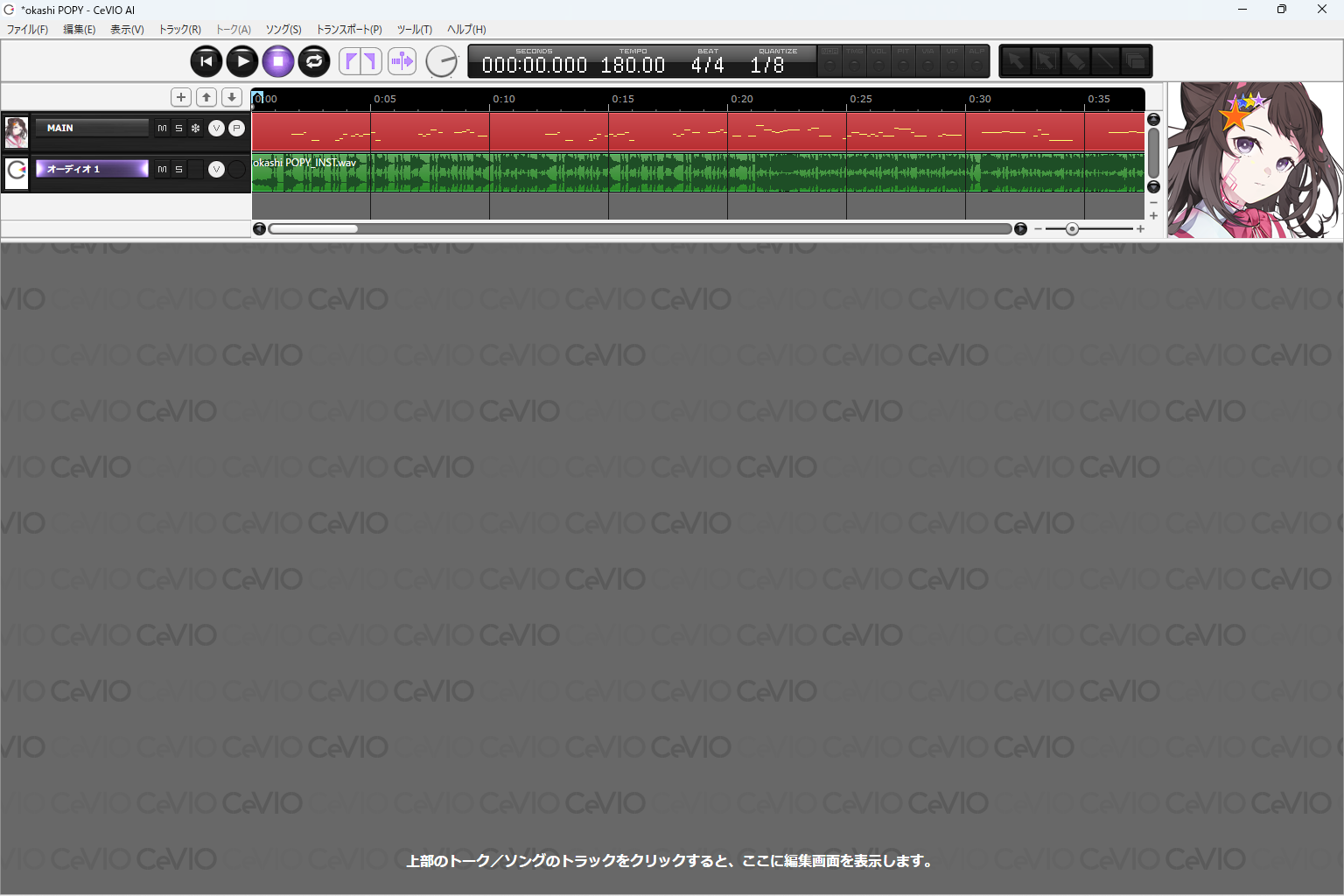
Task: Click the timeline zoom slider handle
Action: pyautogui.click(x=1072, y=229)
